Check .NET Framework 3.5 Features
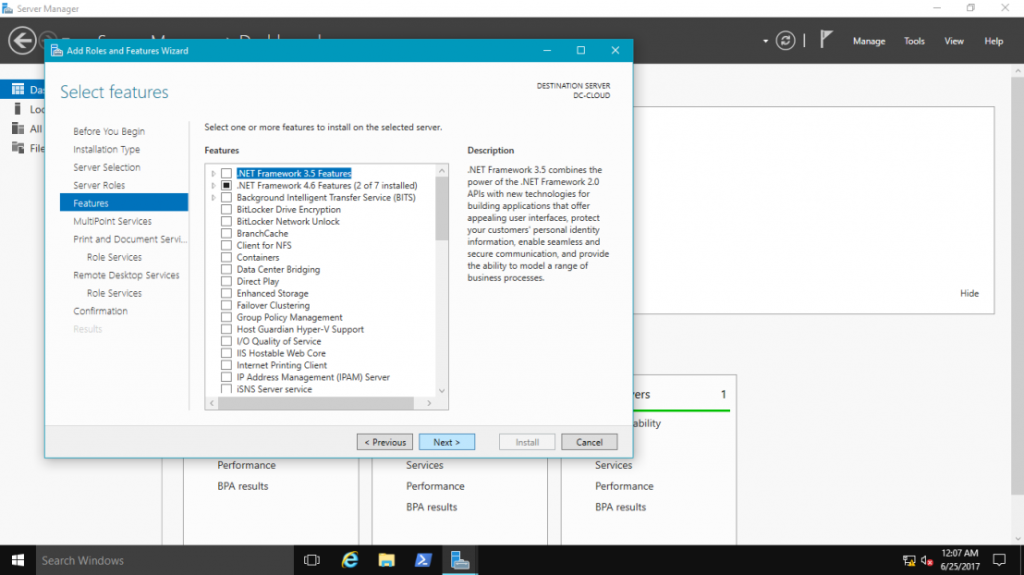This screenshot has height=575, width=1024. pyautogui.click(x=226, y=173)
